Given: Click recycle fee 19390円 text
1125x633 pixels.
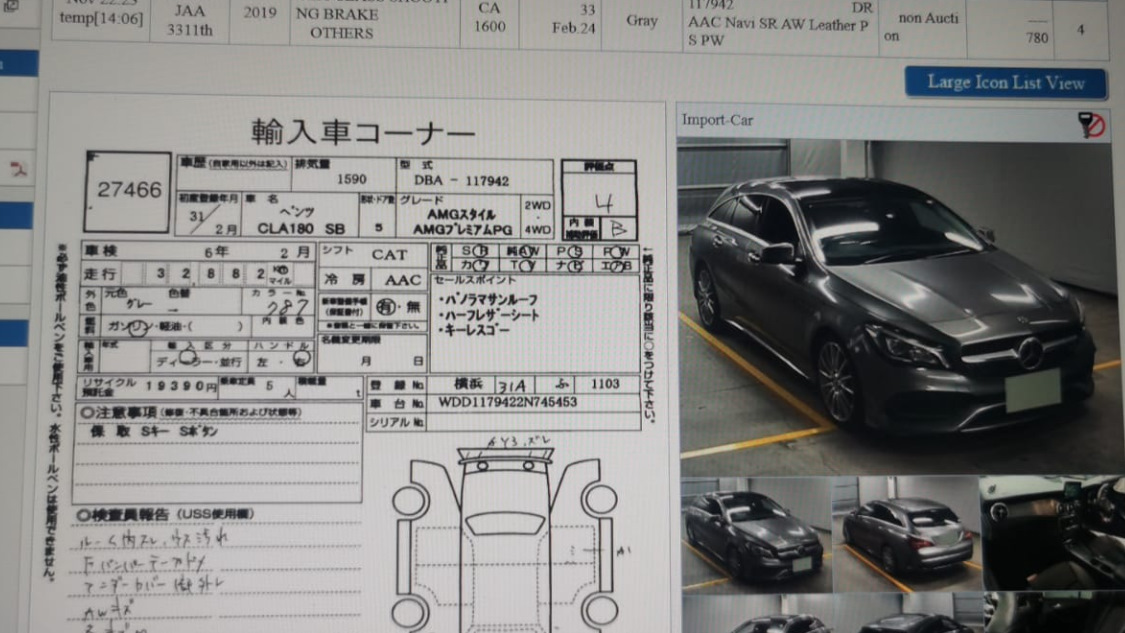Looking at the screenshot, I should click(x=181, y=386).
